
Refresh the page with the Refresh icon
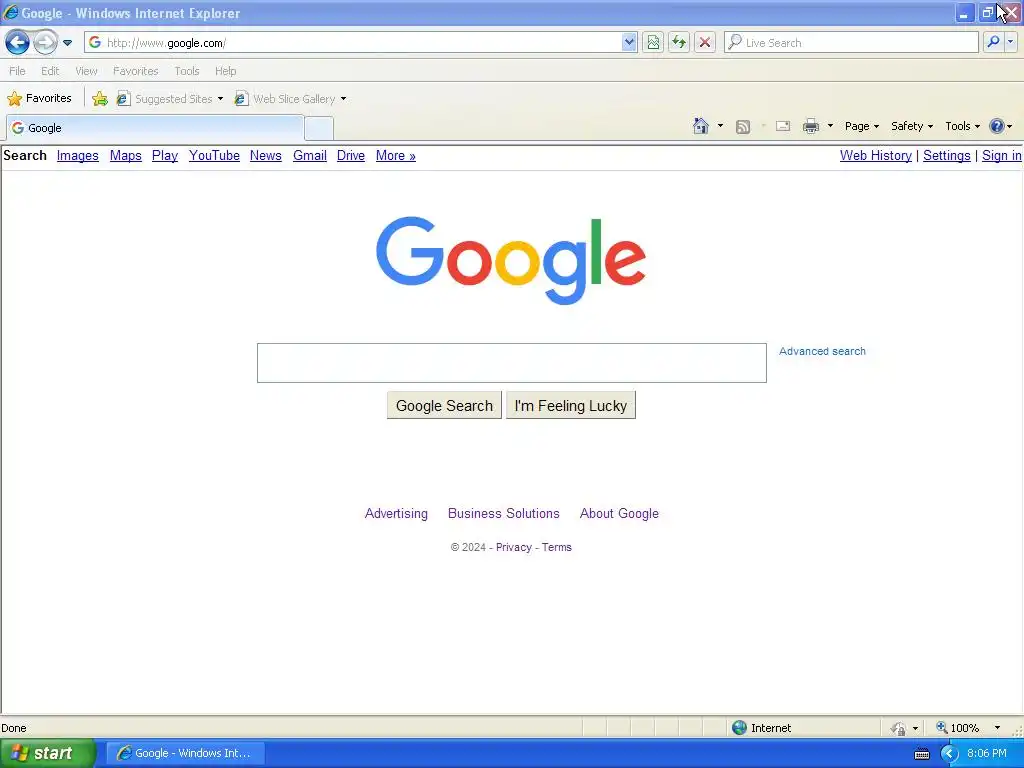[x=679, y=42]
